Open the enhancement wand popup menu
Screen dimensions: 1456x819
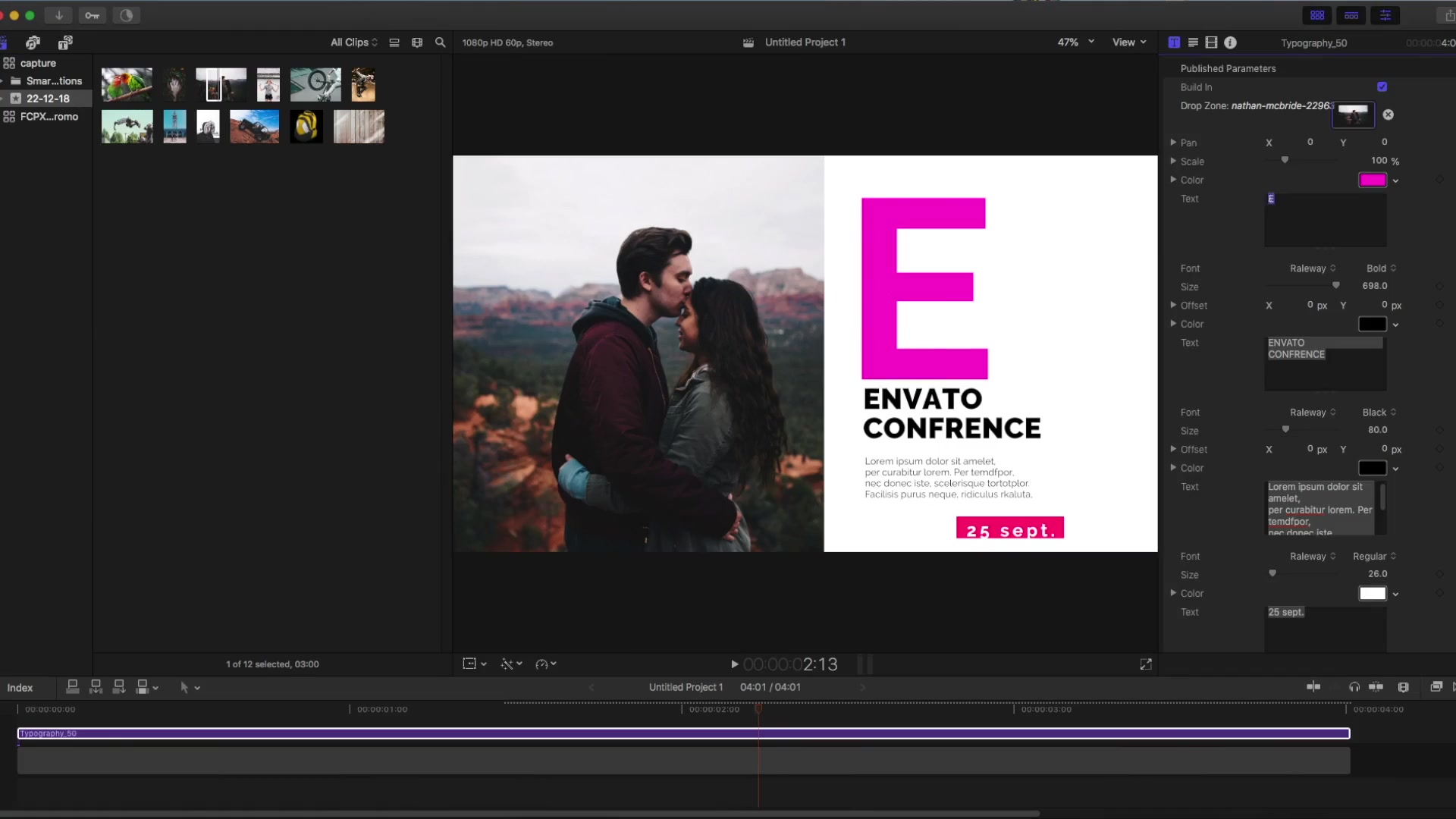click(512, 664)
